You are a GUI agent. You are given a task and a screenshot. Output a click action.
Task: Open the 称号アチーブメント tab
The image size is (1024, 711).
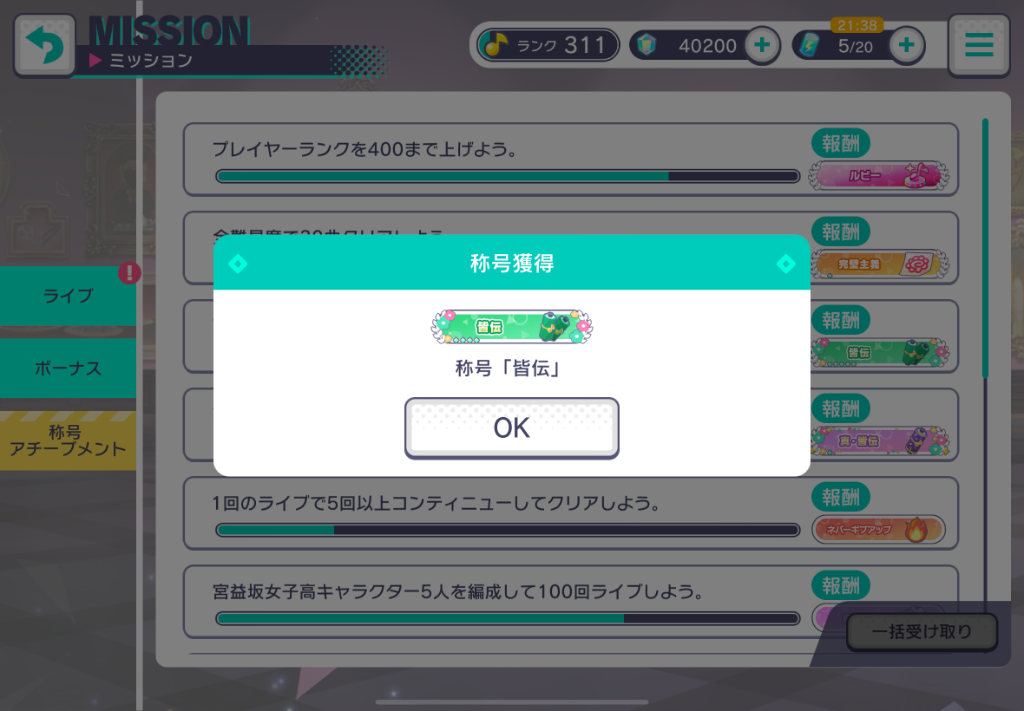68,441
